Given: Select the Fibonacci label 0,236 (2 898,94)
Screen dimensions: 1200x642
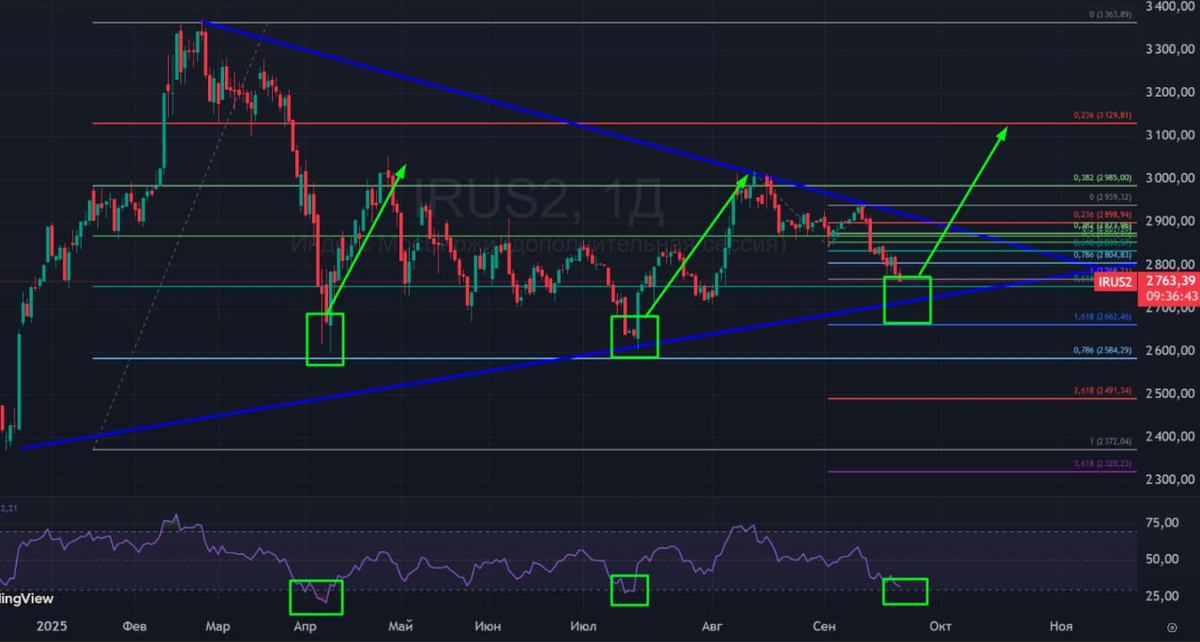Looking at the screenshot, I should click(1101, 214).
